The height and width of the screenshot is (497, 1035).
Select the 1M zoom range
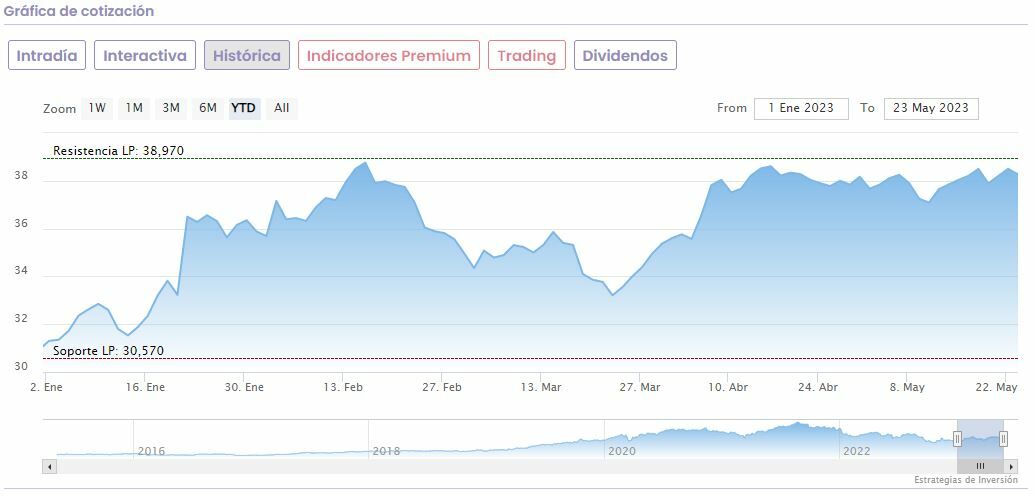point(134,108)
